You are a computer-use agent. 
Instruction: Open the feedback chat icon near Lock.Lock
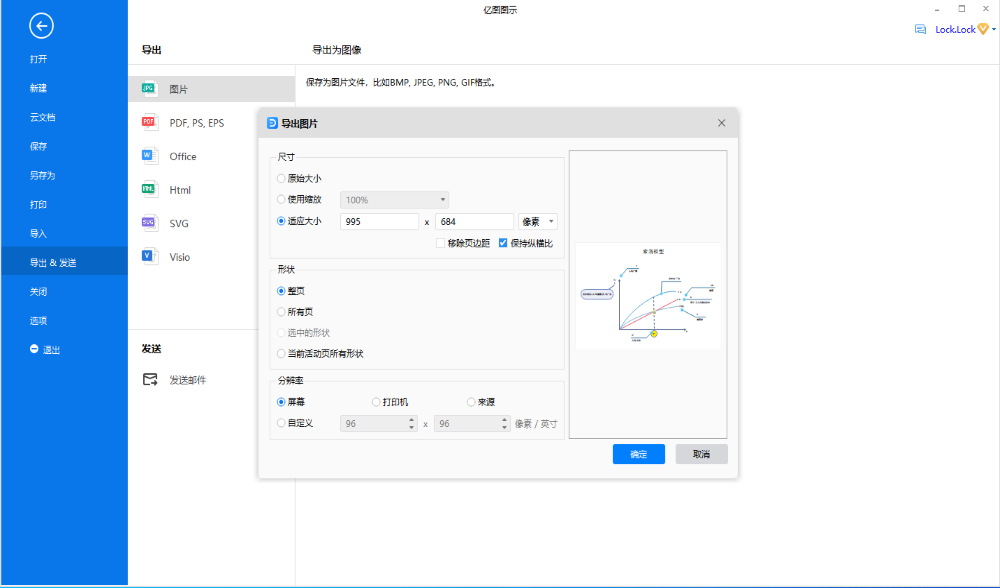coord(920,29)
